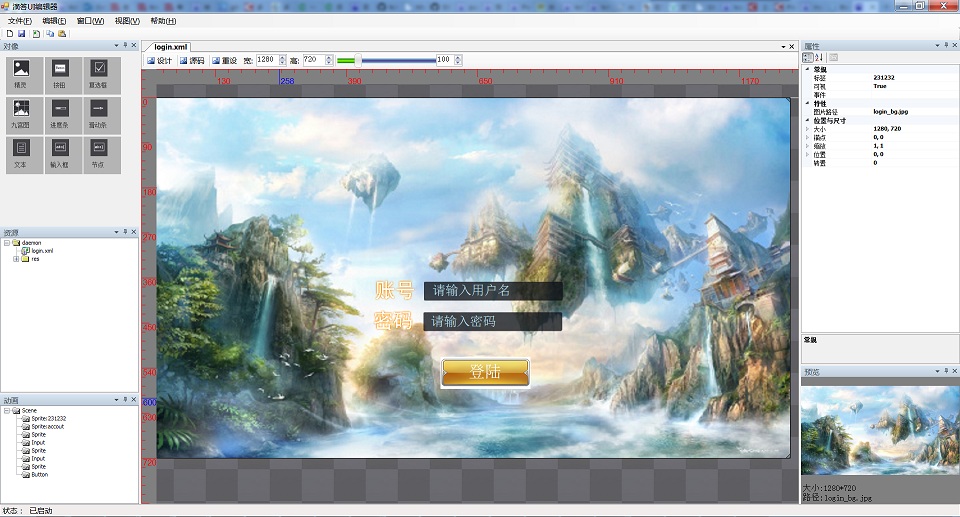This screenshot has width=960, height=517.
Task: Click the height field showing 720
Action: pos(313,60)
